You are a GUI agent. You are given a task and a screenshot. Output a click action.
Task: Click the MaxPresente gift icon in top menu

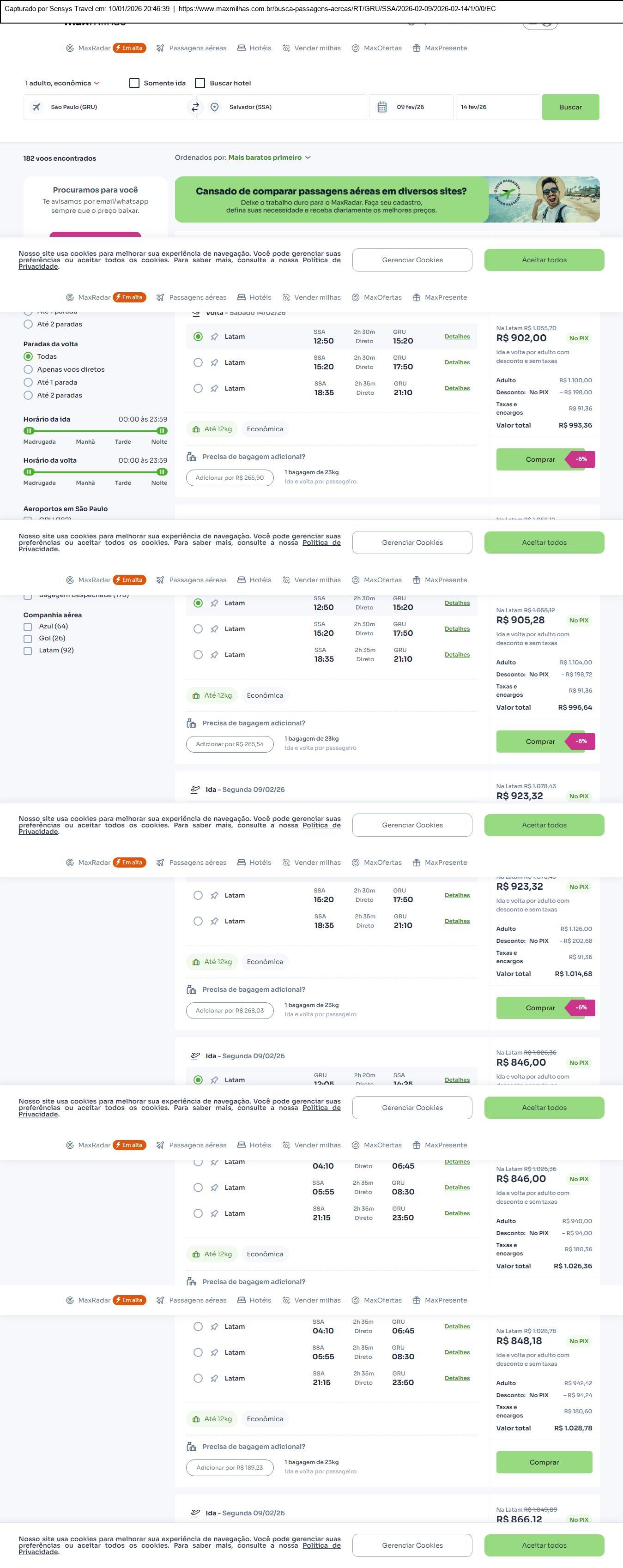coord(417,48)
